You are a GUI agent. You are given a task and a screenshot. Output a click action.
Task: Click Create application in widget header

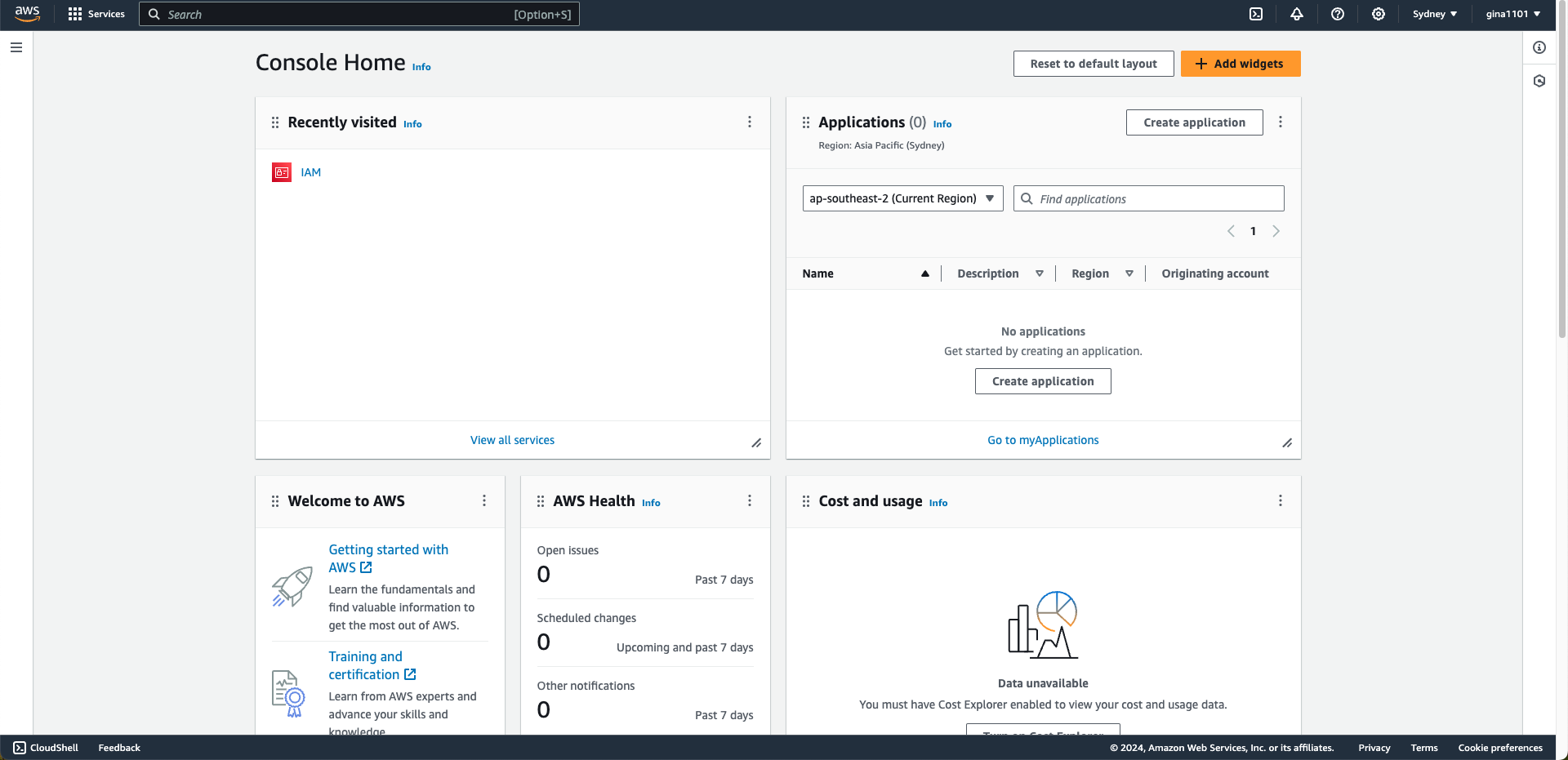pyautogui.click(x=1195, y=122)
